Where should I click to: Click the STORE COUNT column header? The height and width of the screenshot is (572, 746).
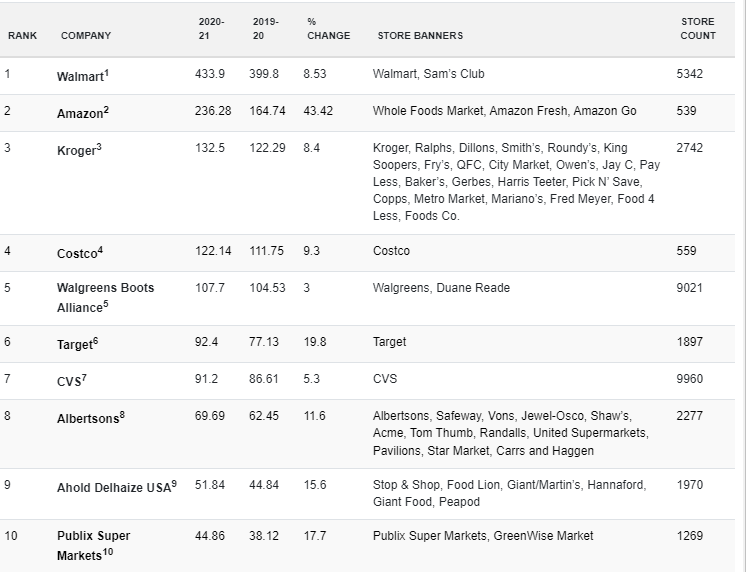(698, 29)
